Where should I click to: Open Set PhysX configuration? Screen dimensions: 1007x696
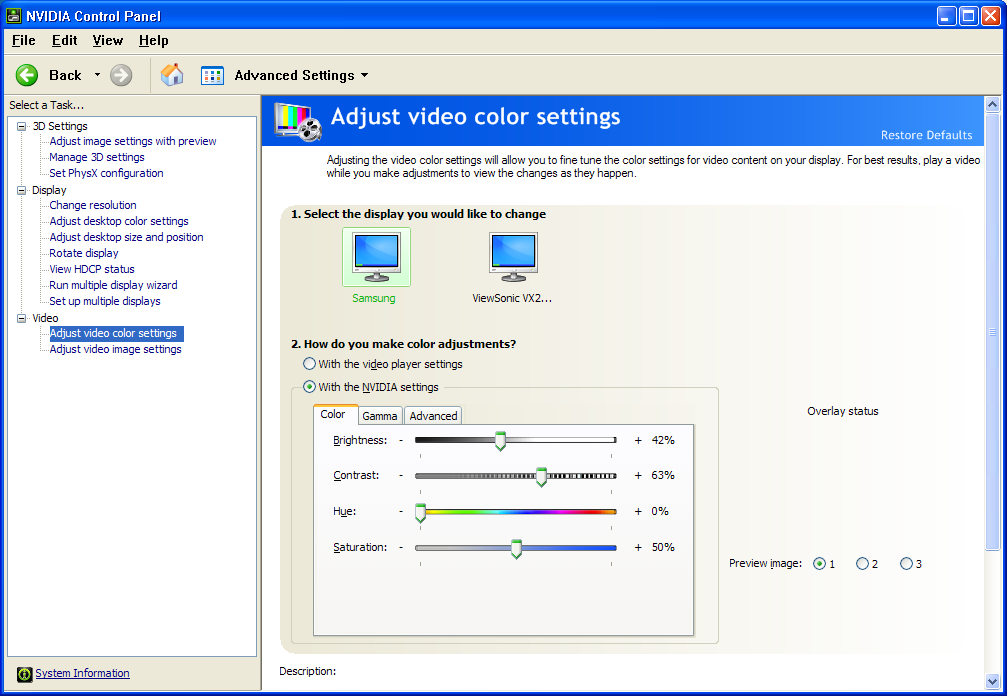tap(107, 173)
